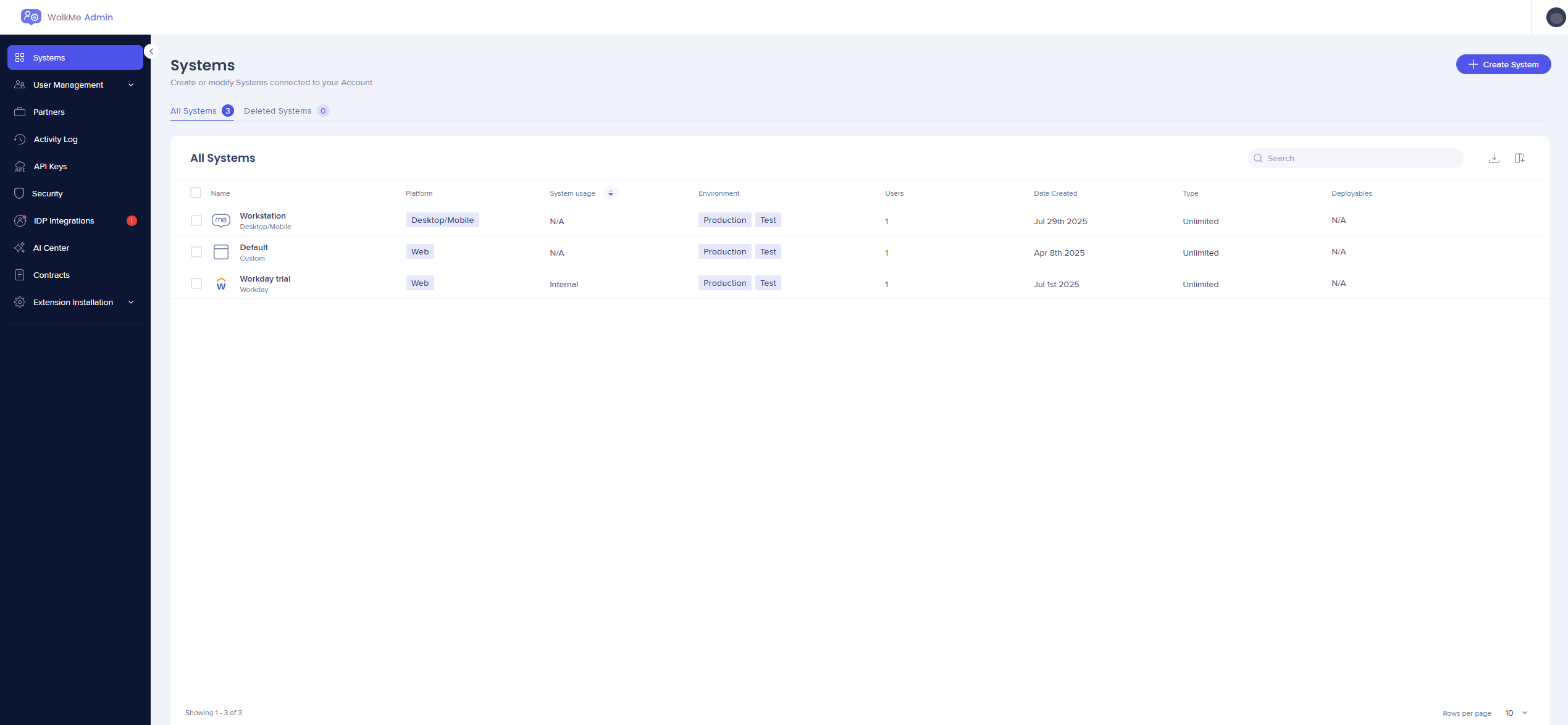Screen dimensions: 1568x725
Task: Check the Workstation system row checkbox
Action: 196,221
